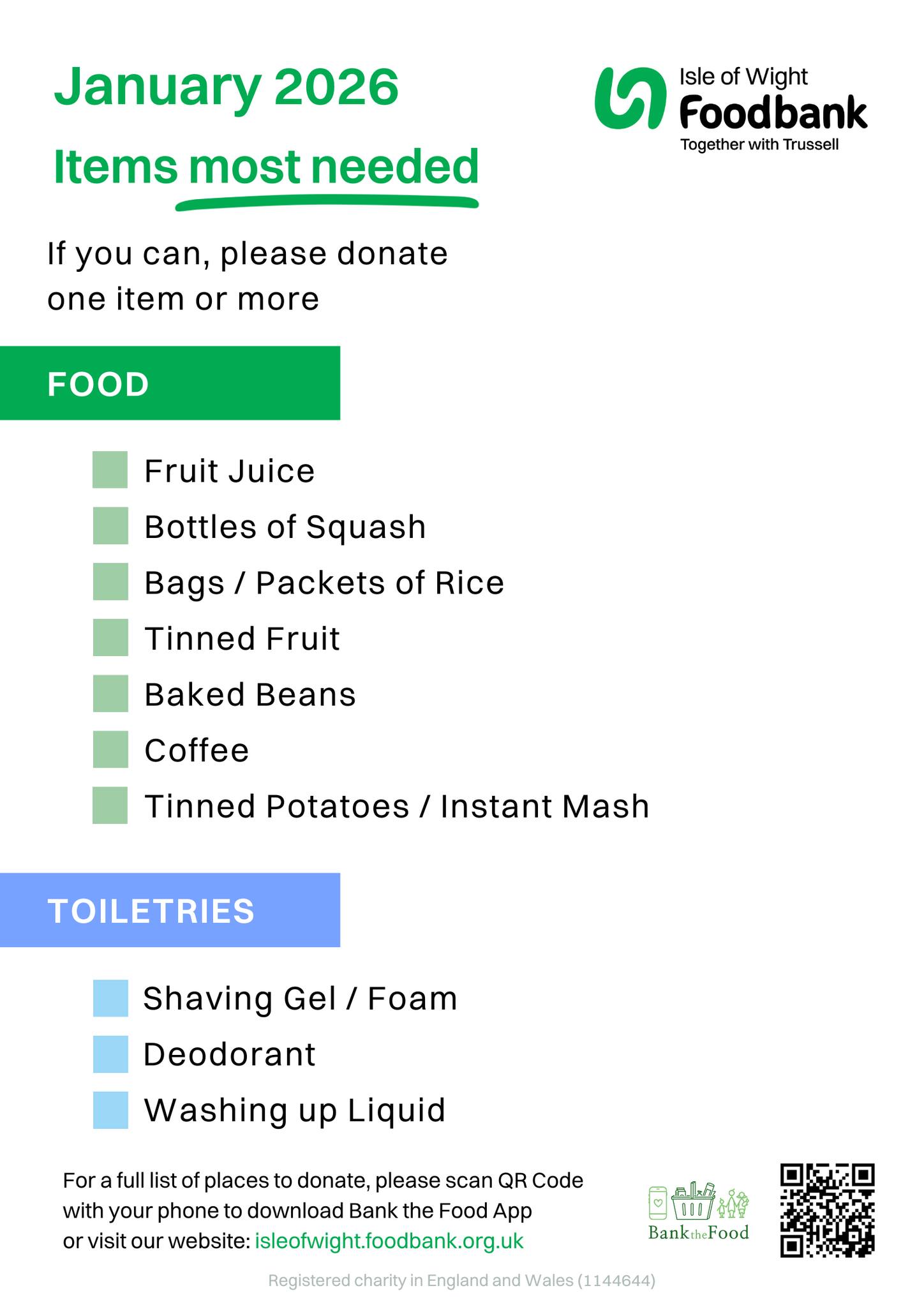
Task: Tick the Shaving Gel / Foam box
Action: (x=110, y=998)
